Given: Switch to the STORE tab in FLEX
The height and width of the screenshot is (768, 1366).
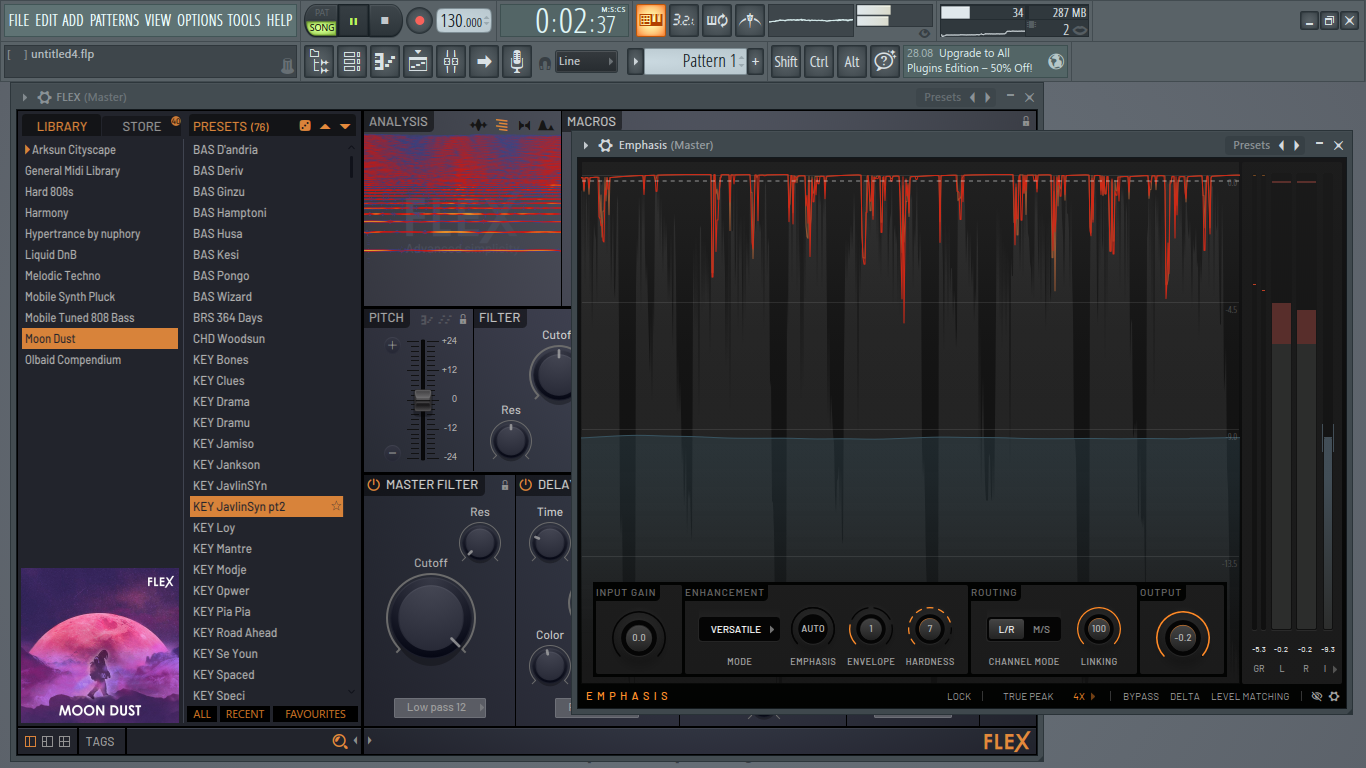Looking at the screenshot, I should click(x=141, y=126).
